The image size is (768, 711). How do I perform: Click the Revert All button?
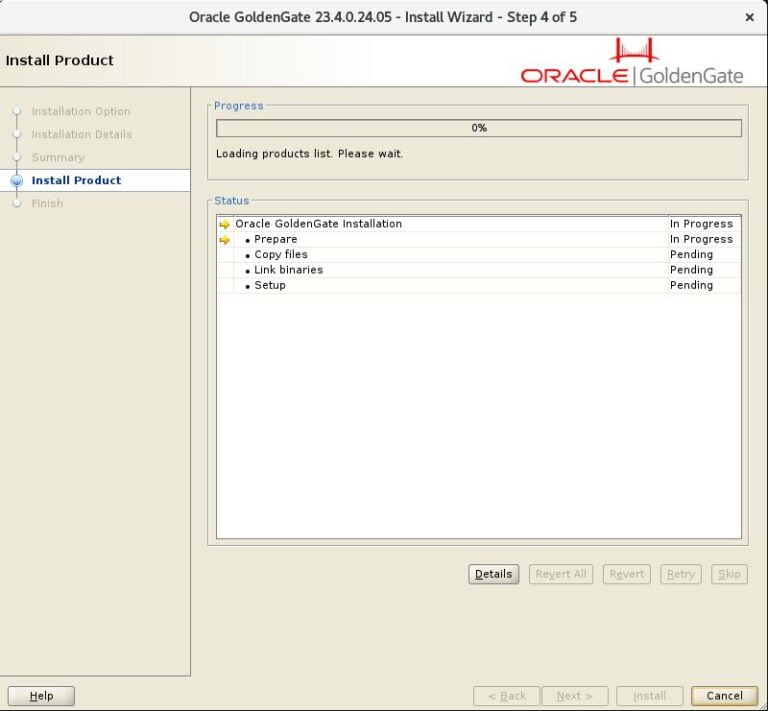coord(560,574)
